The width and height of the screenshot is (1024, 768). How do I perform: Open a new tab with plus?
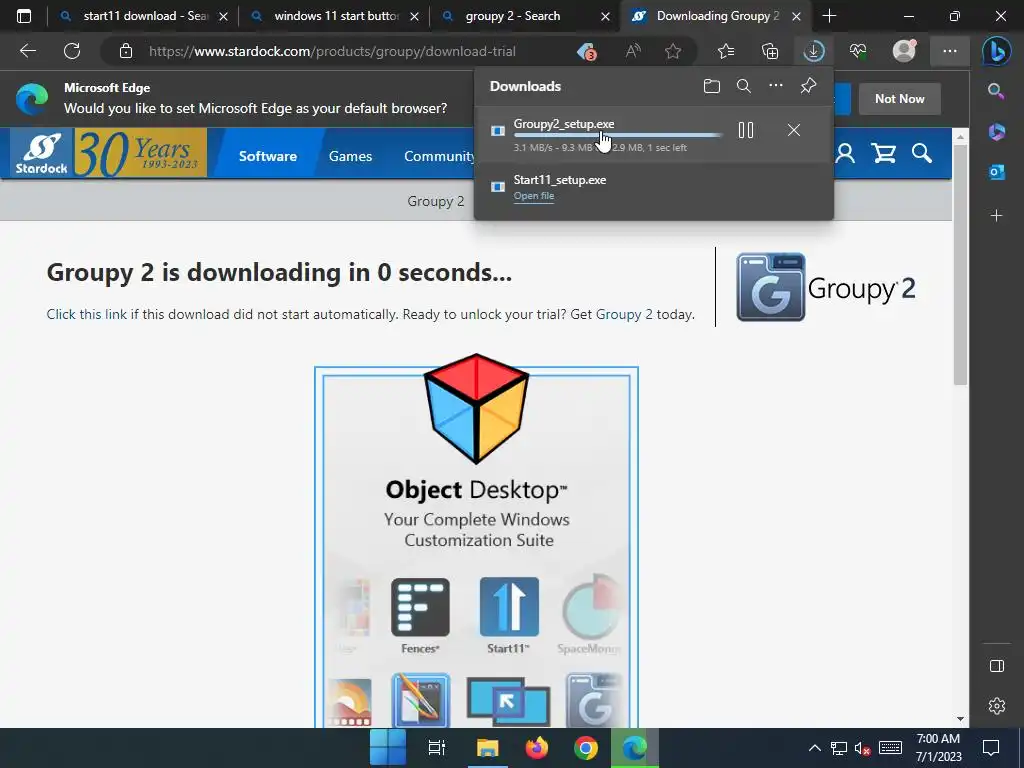point(829,16)
